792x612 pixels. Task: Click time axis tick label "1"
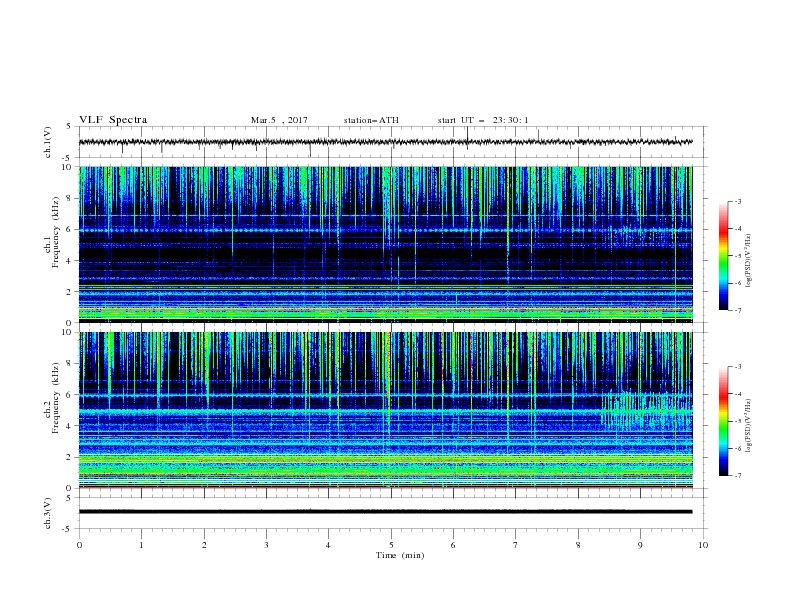click(141, 545)
